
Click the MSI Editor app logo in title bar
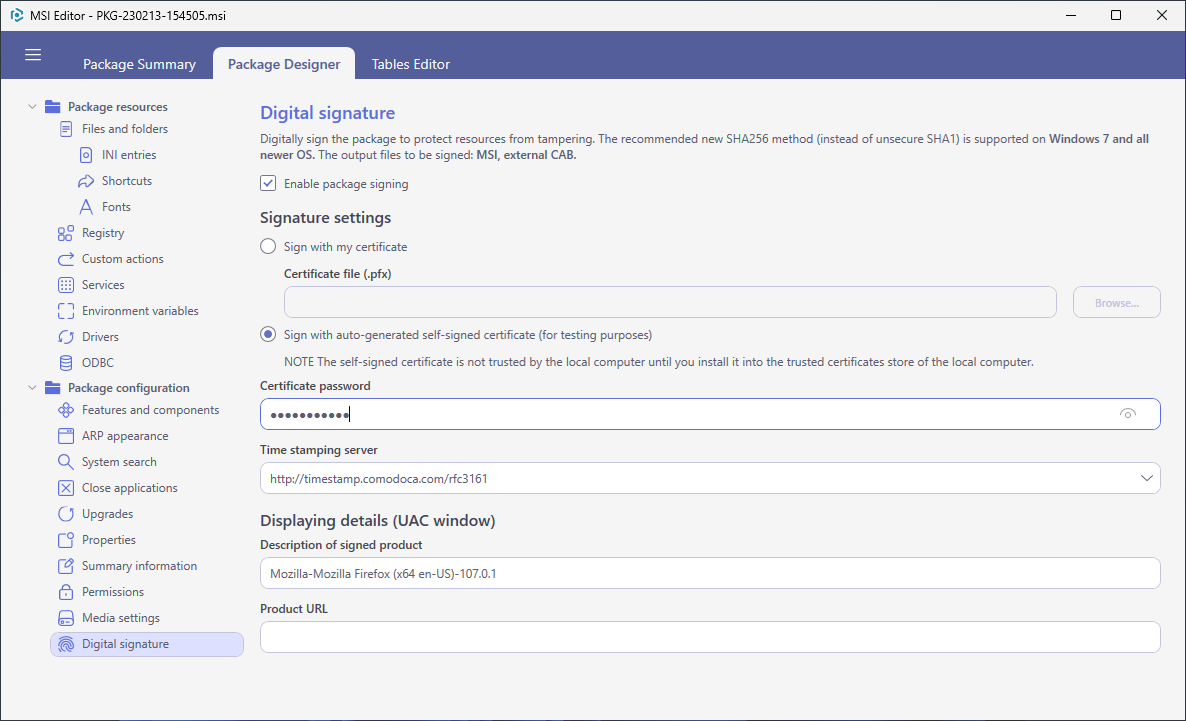17,15
